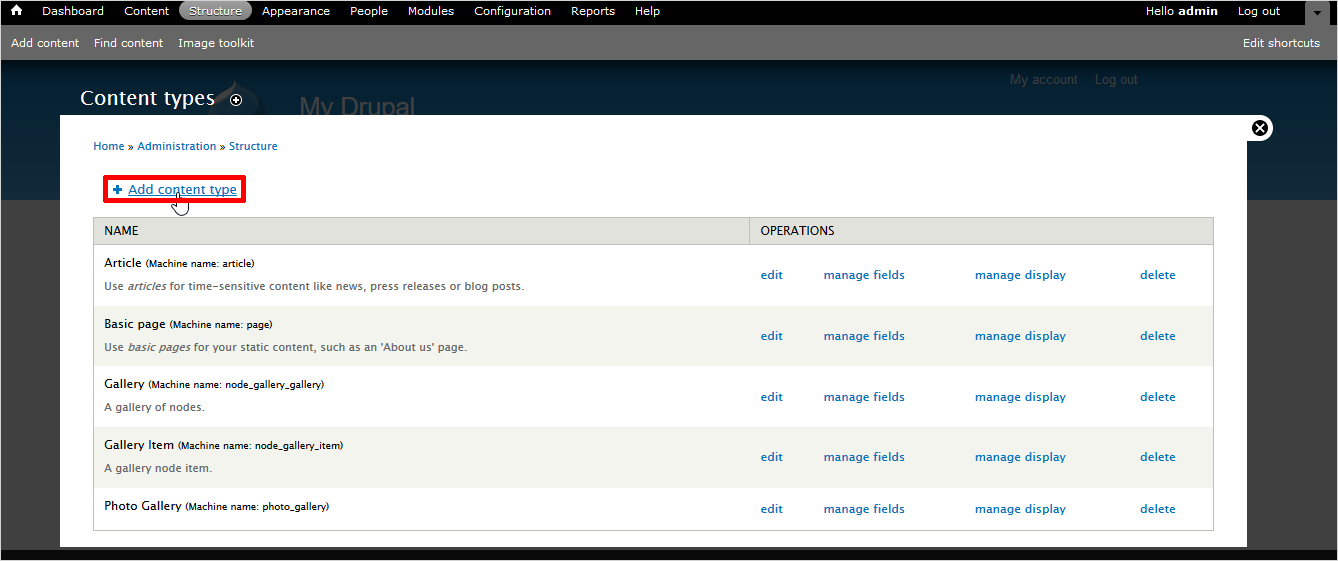The image size is (1338, 561).
Task: Click the home icon in admin toolbar
Action: click(x=16, y=11)
